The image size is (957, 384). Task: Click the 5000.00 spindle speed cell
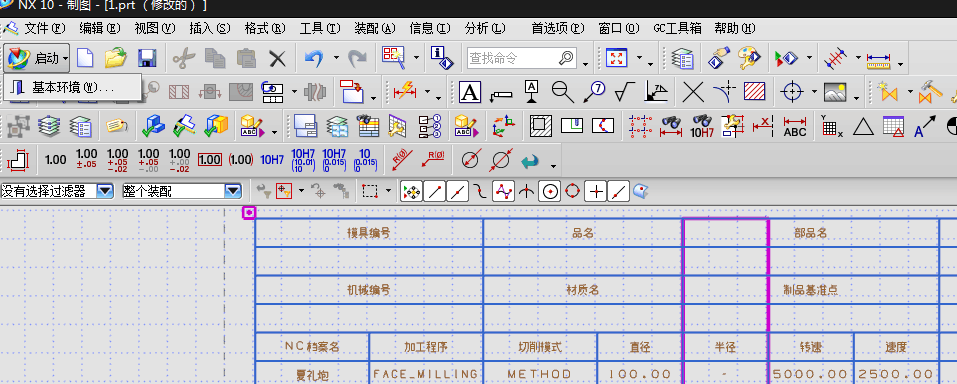tap(811, 374)
